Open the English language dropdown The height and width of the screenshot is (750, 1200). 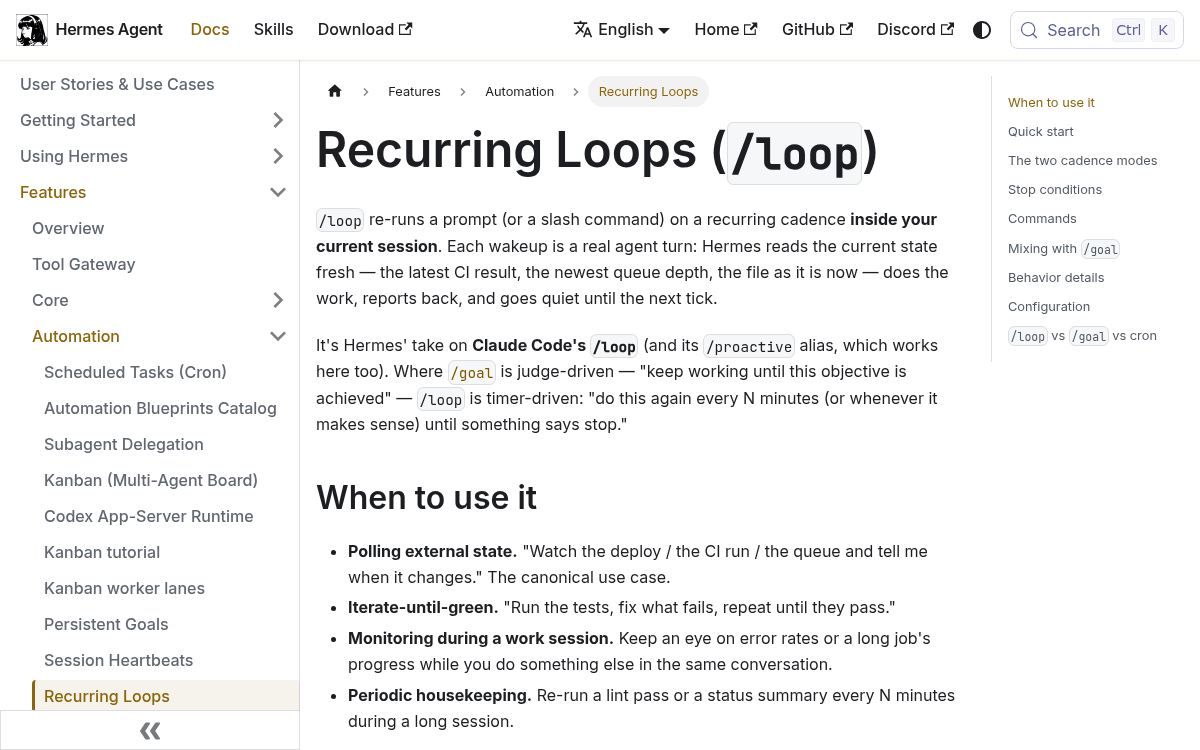click(x=622, y=30)
